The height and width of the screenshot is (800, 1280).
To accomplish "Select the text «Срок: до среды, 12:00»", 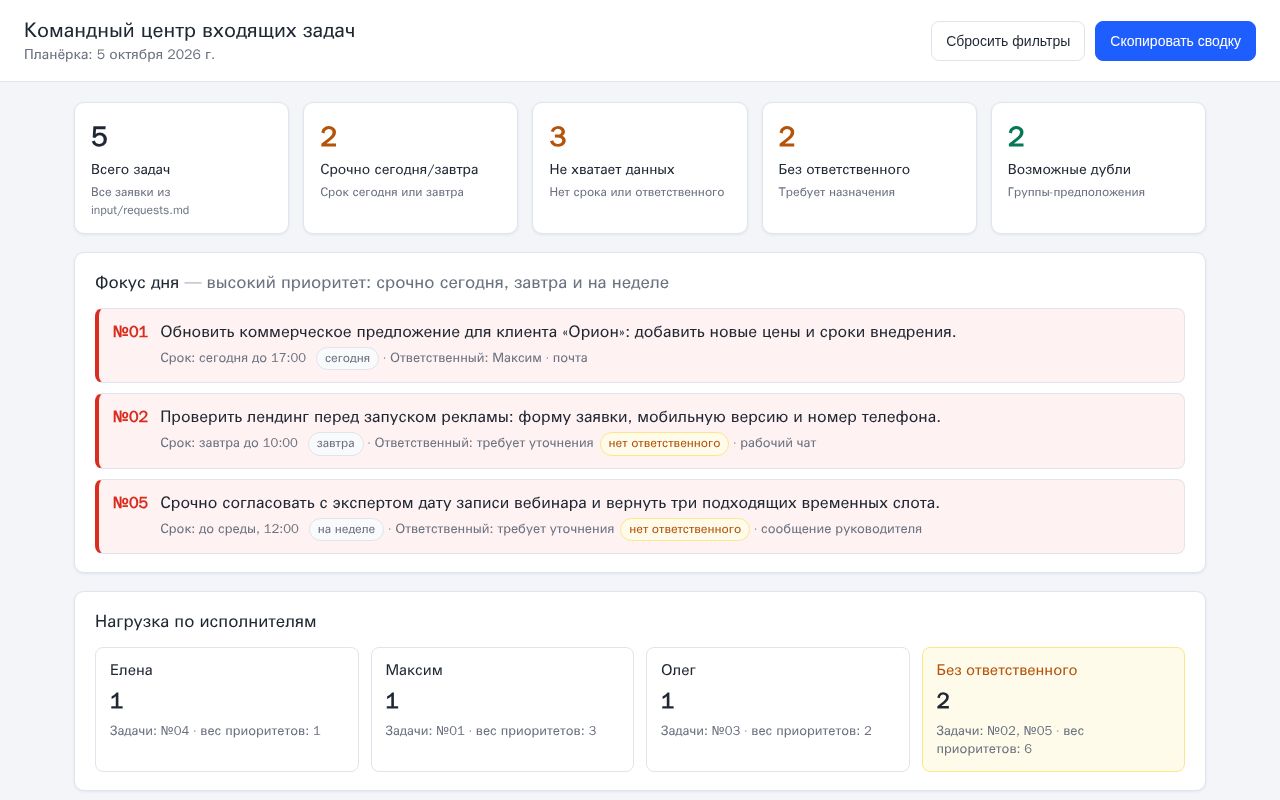I will click(x=229, y=529).
